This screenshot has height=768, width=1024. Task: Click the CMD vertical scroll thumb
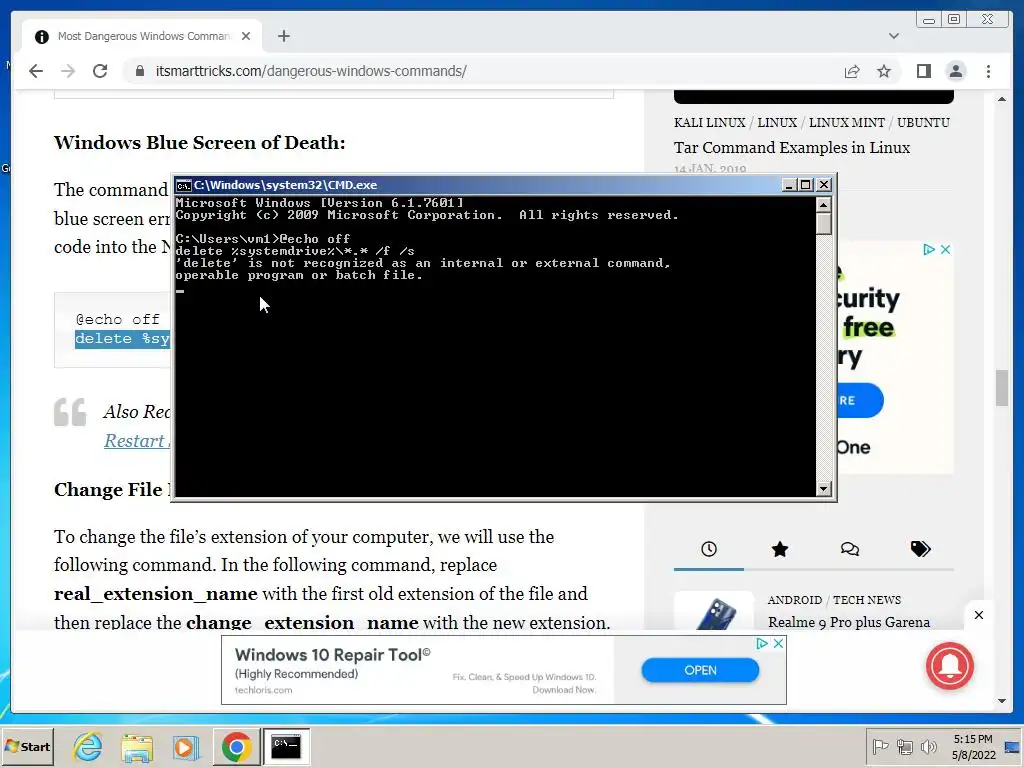(824, 223)
